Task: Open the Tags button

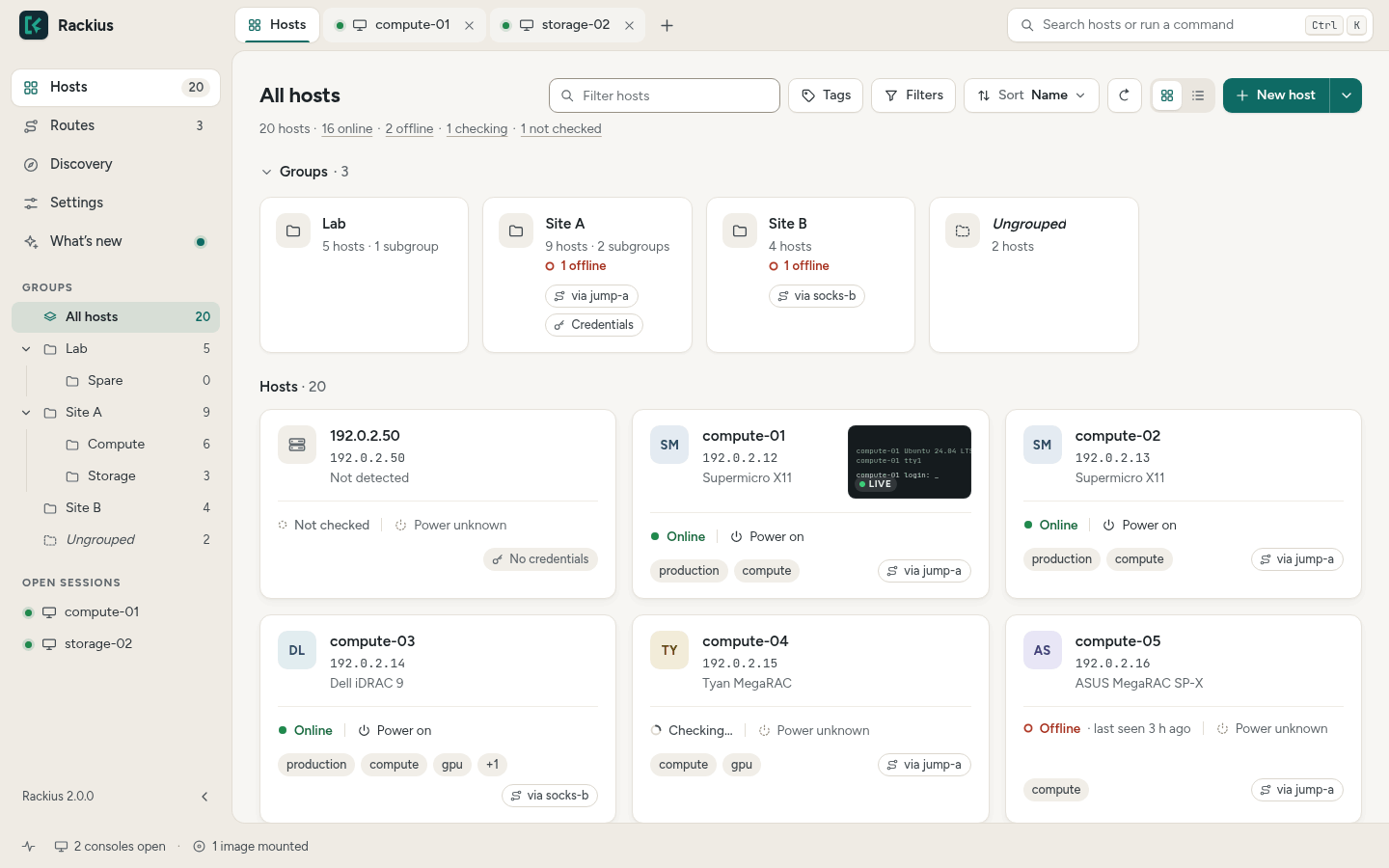Action: (826, 95)
